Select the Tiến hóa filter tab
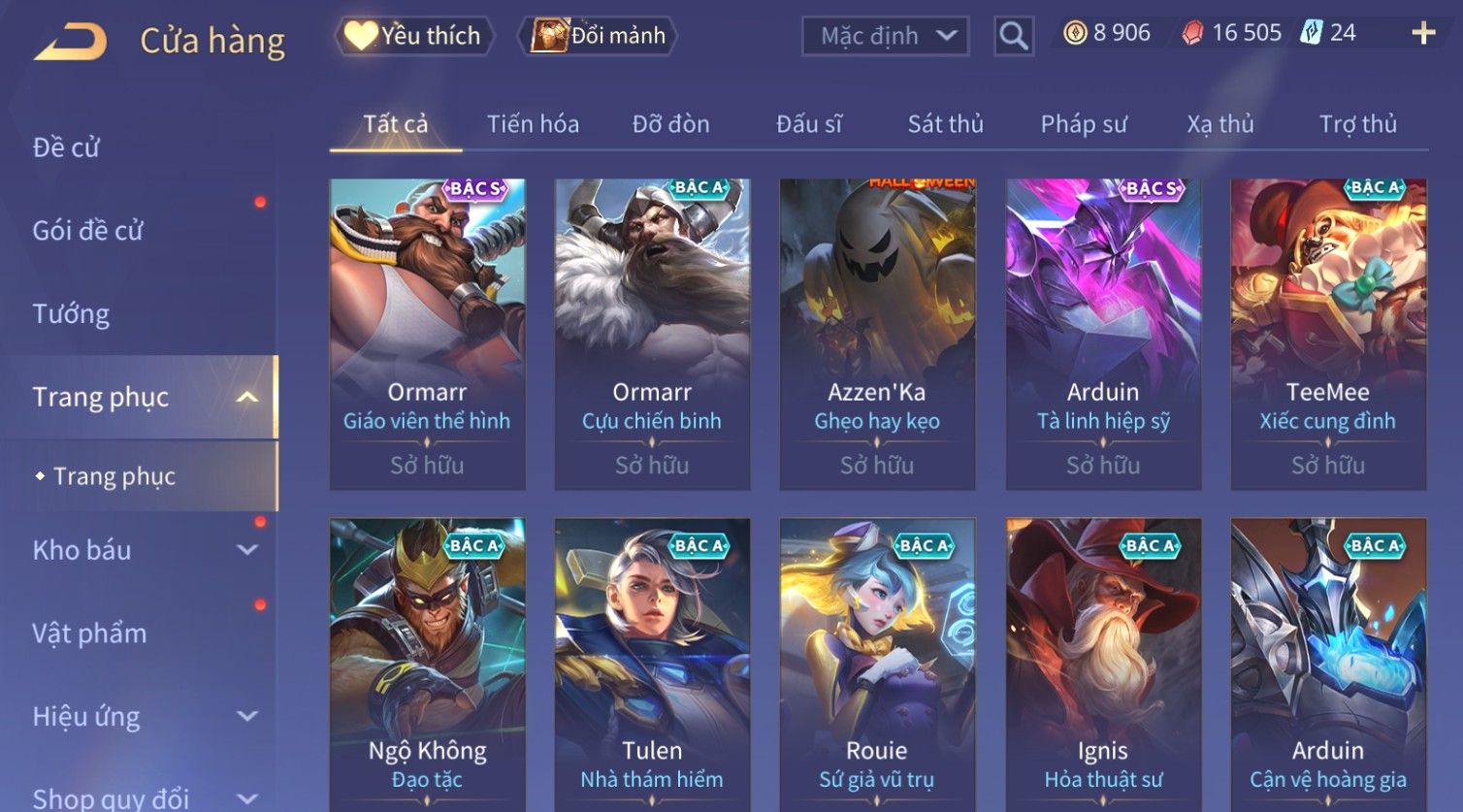This screenshot has width=1463, height=812. pyautogui.click(x=533, y=124)
